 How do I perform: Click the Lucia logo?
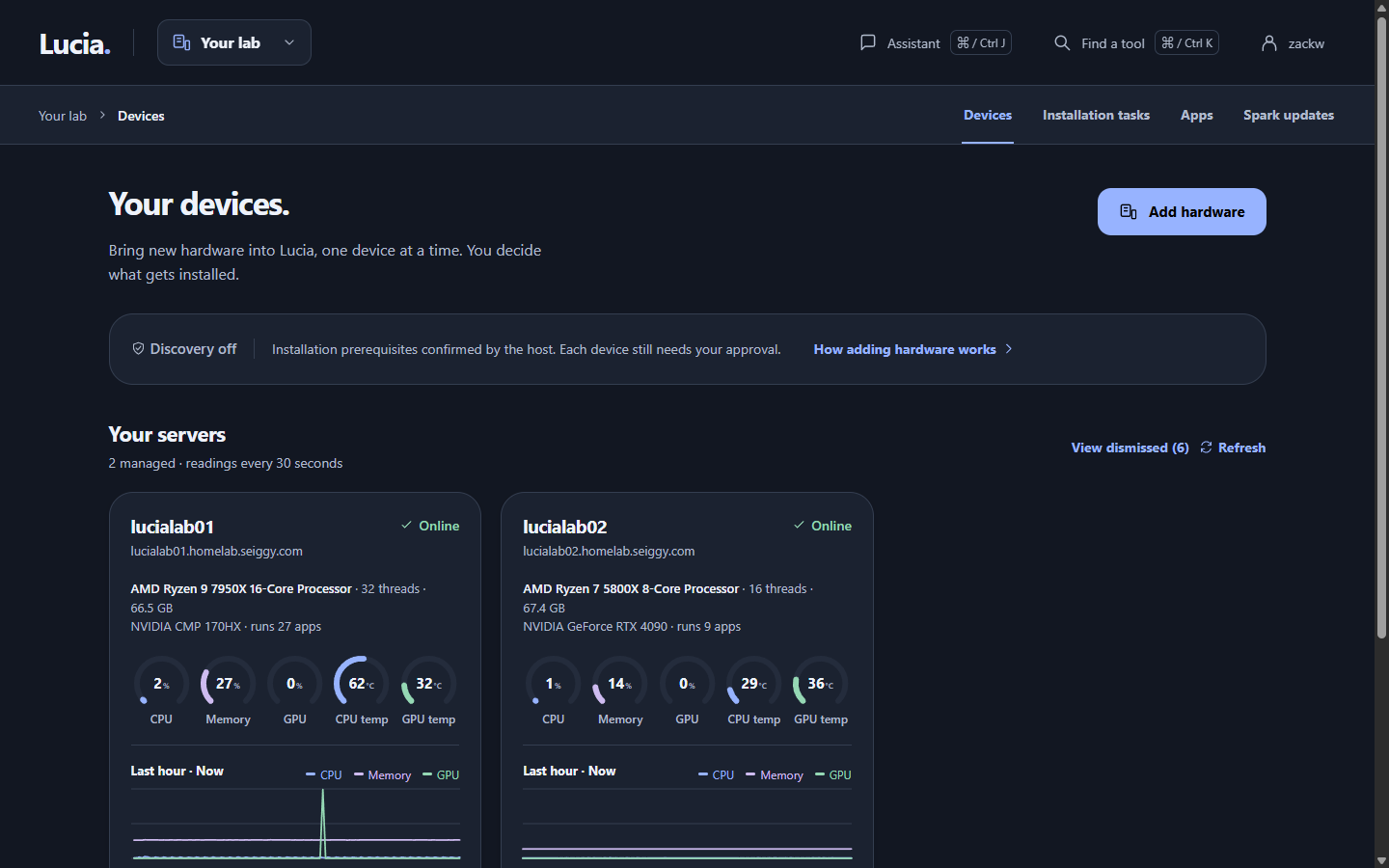[x=75, y=43]
